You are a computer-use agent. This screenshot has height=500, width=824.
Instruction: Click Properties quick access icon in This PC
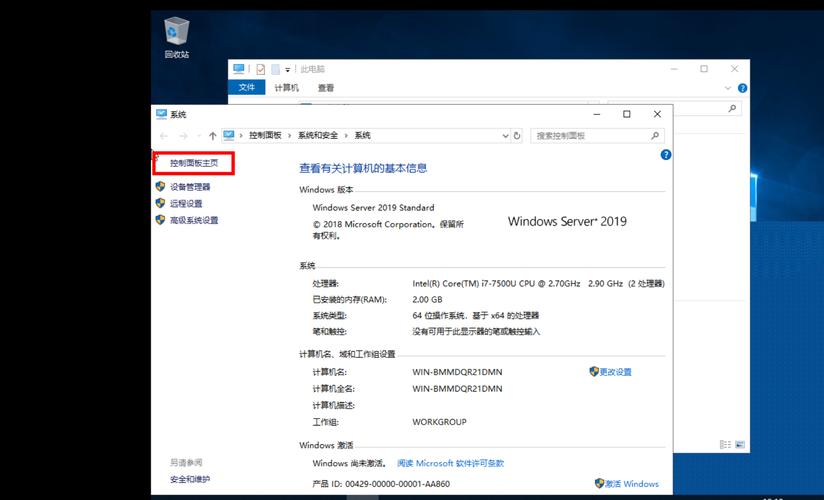[x=261, y=69]
